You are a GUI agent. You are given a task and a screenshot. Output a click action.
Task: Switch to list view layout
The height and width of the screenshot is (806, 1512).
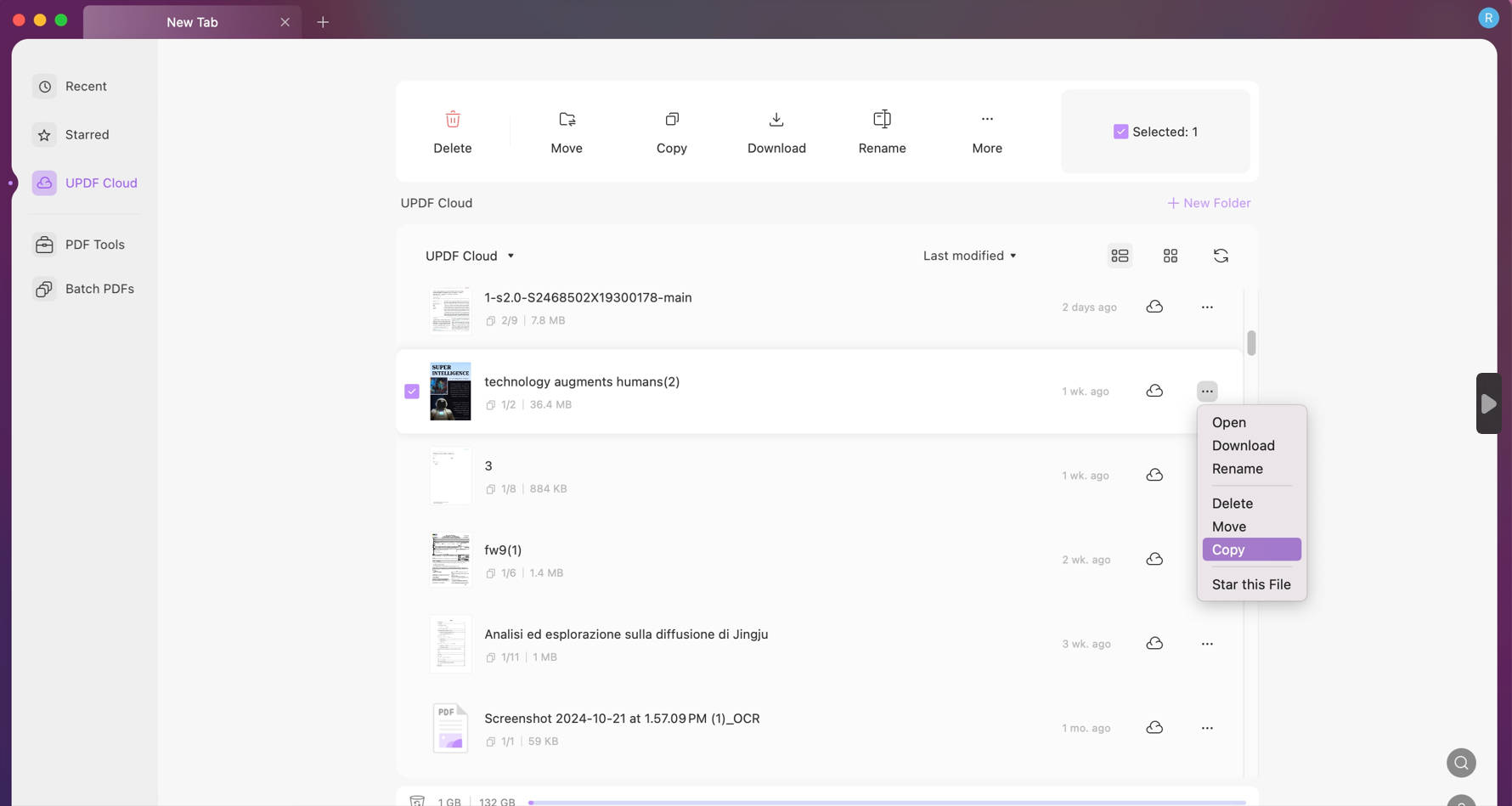(x=1120, y=256)
